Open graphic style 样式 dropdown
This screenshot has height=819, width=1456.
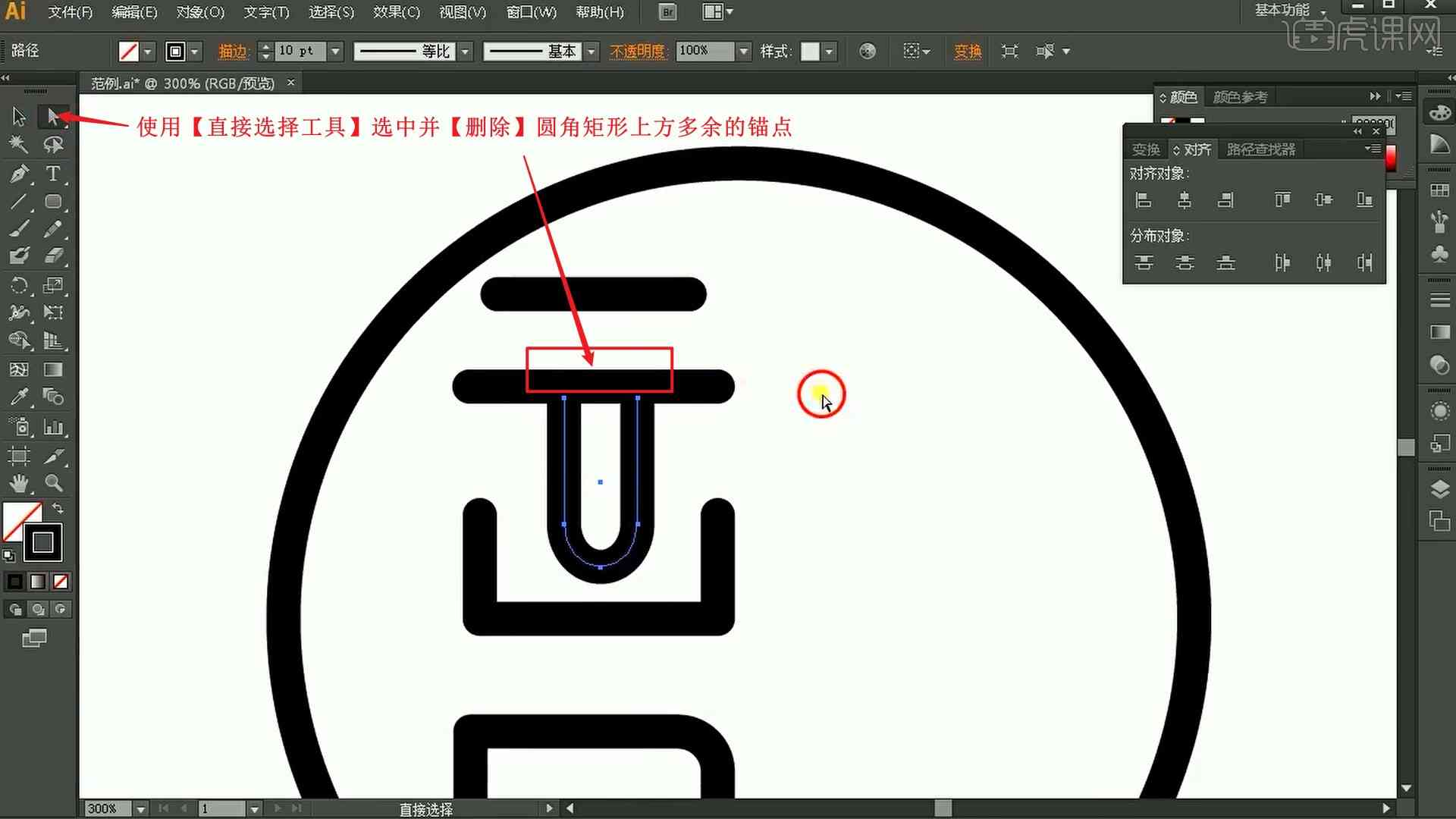[x=829, y=52]
